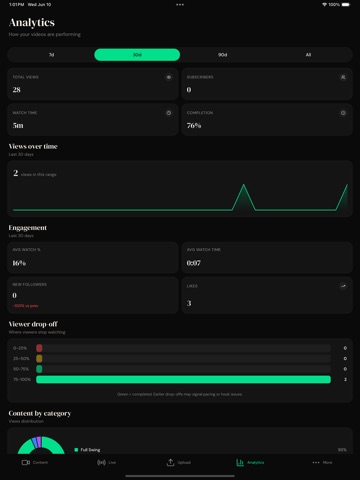
Task: Click the 75-100% count value 2
Action: pos(345,379)
